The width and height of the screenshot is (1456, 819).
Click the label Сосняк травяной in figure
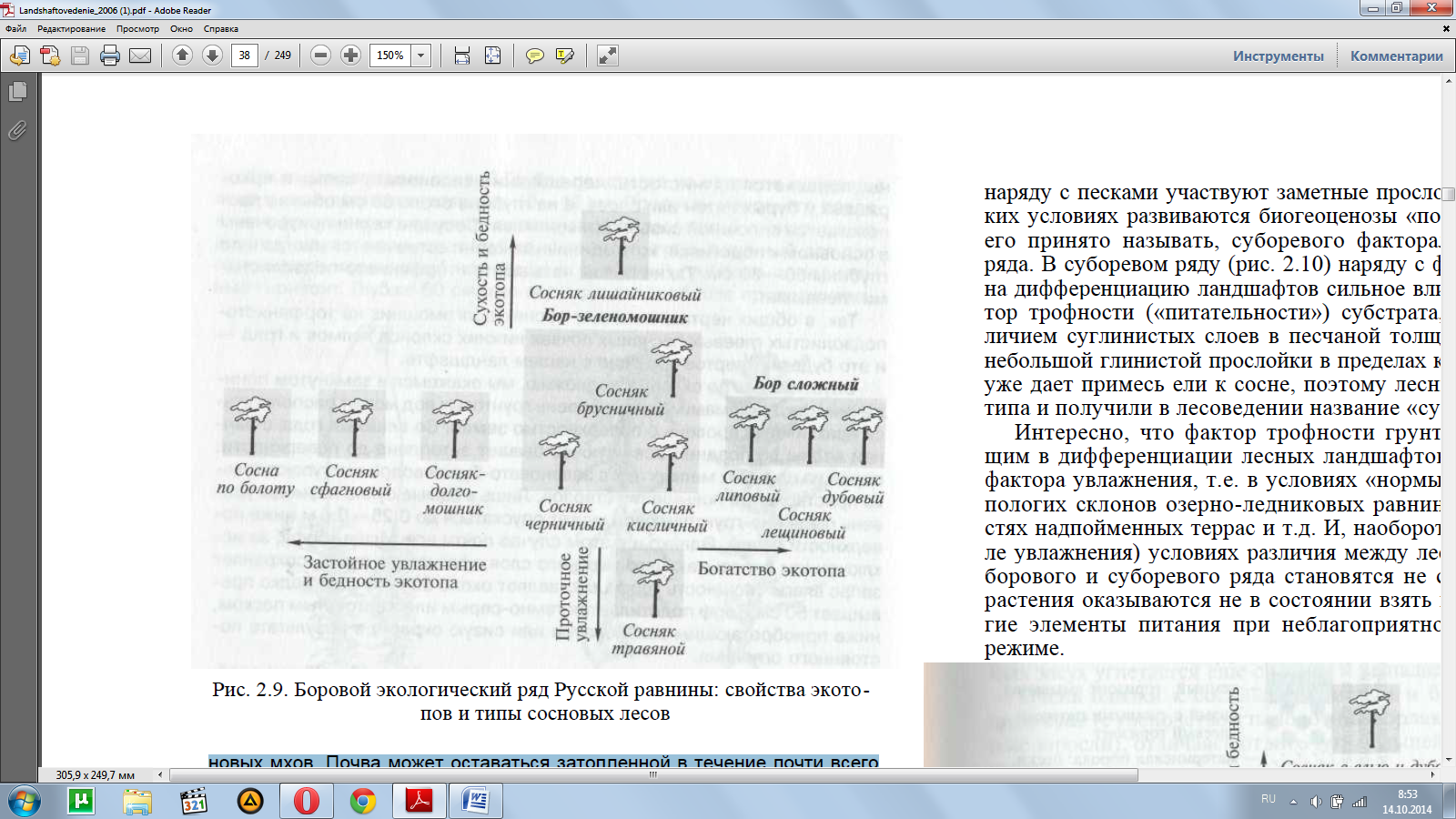(649, 640)
